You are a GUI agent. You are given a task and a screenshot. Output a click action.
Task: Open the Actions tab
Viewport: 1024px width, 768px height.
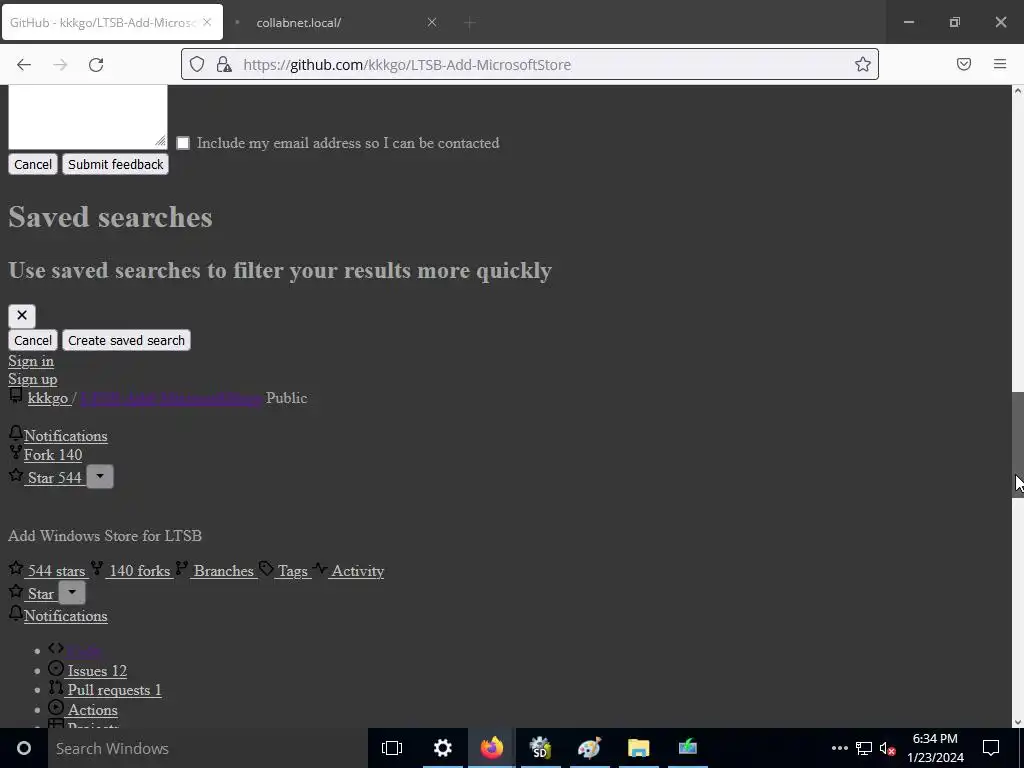(x=92, y=710)
